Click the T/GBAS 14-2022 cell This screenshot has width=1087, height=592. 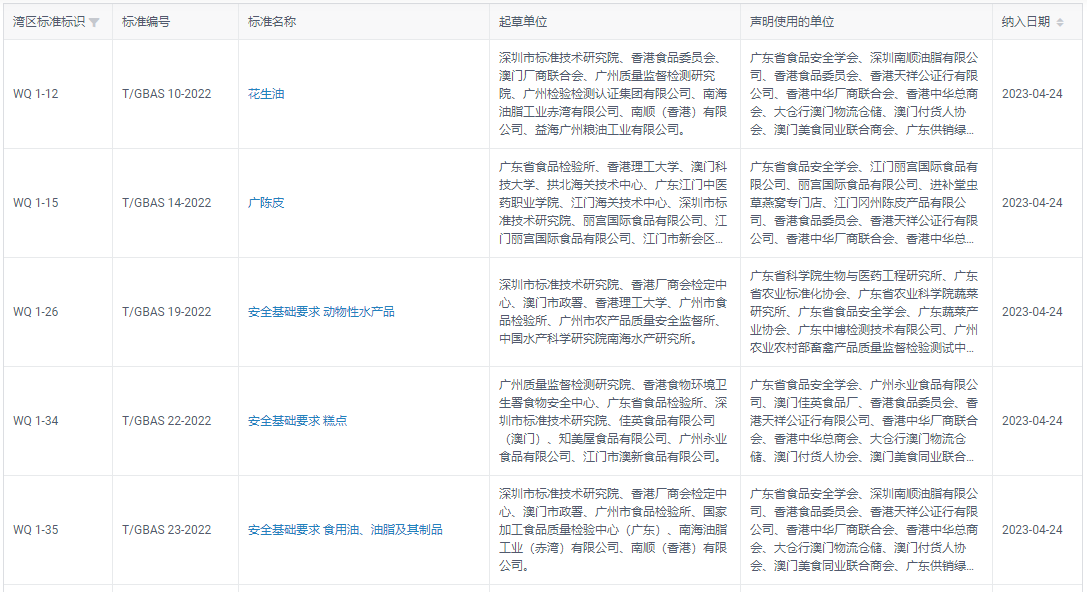pyautogui.click(x=166, y=203)
